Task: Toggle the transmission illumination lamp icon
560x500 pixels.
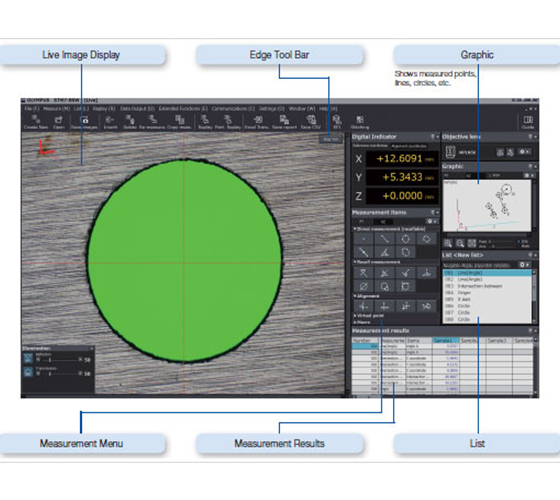Action: (28, 372)
